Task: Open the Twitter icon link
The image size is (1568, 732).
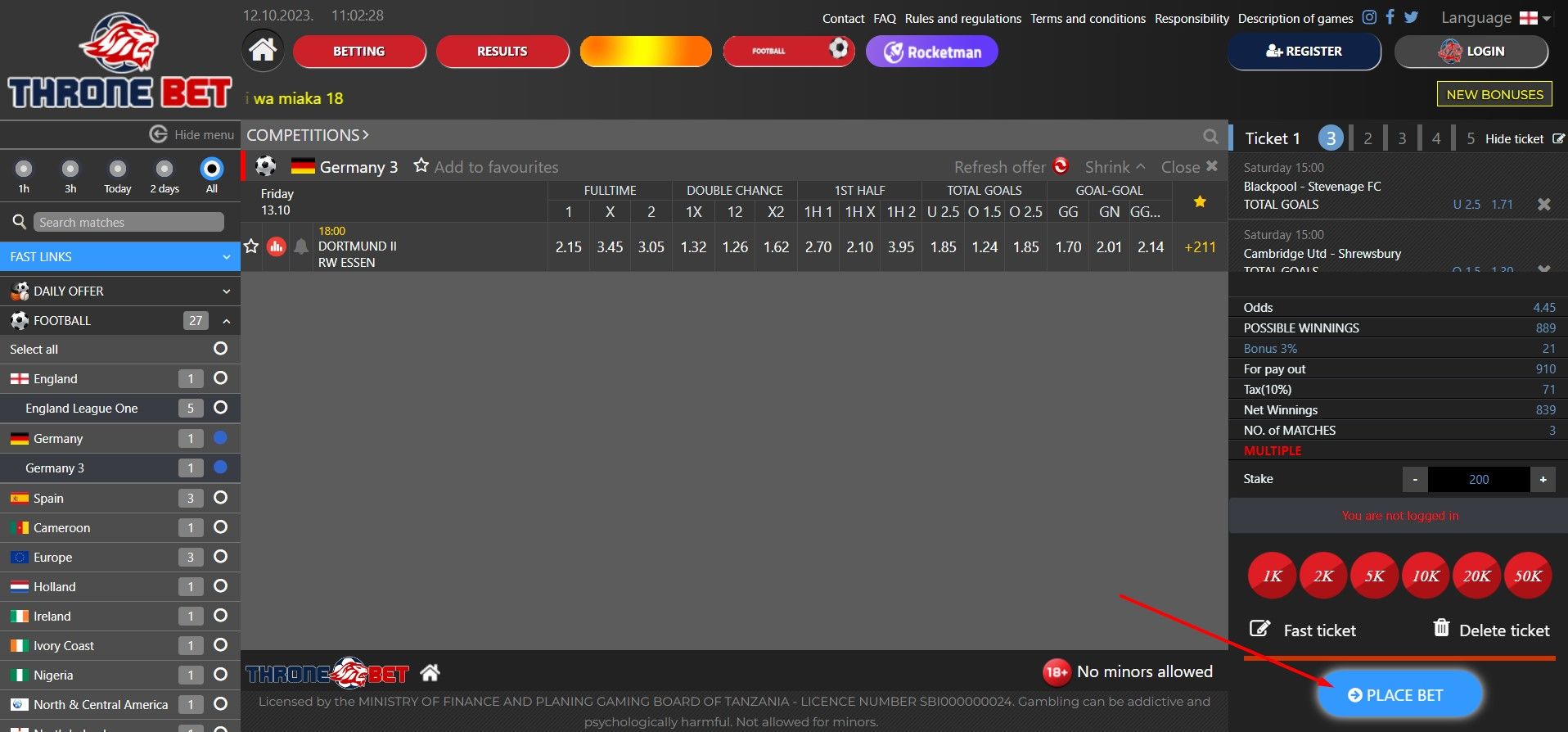Action: [x=1411, y=17]
